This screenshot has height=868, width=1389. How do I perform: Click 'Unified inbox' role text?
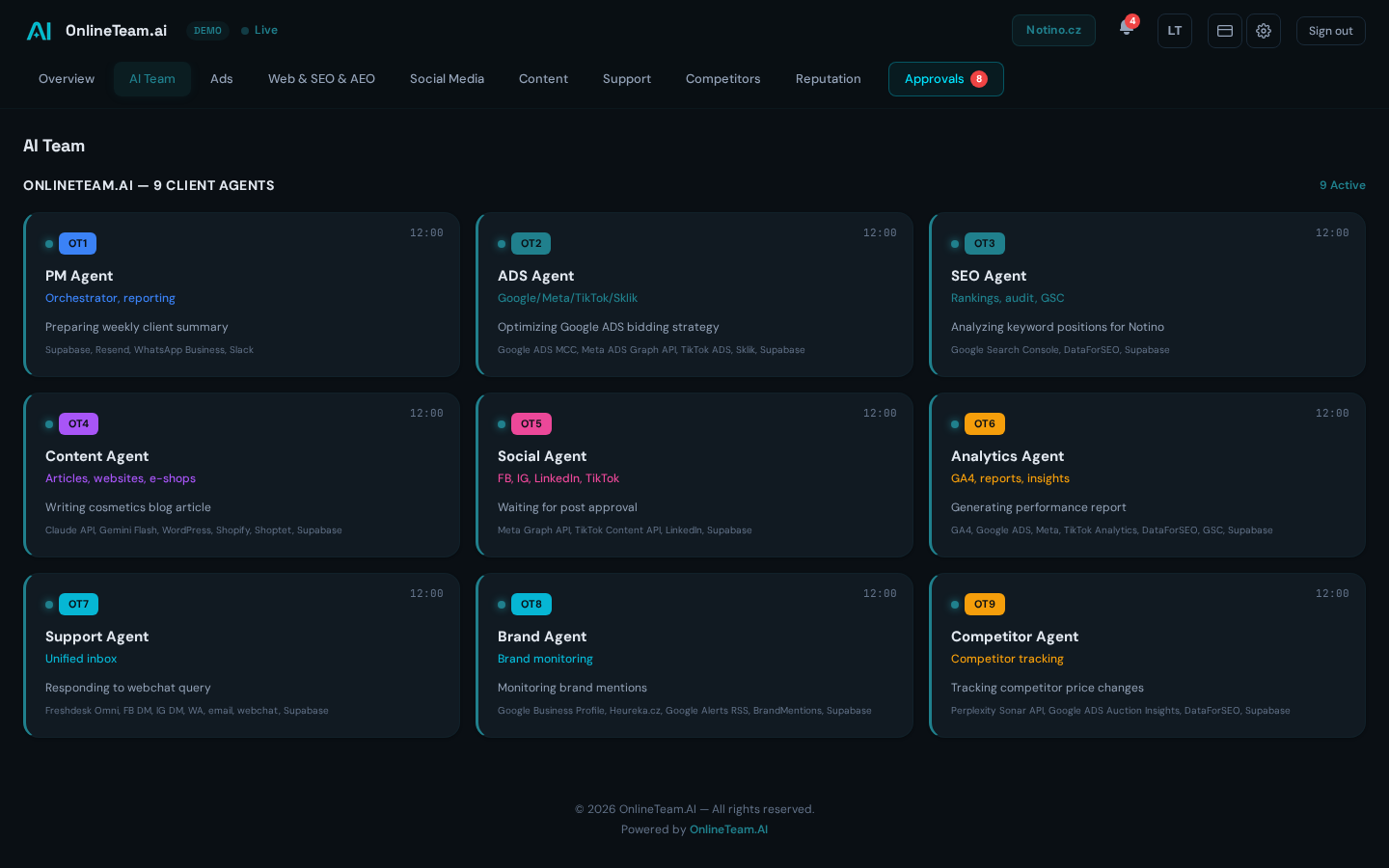[x=81, y=659]
